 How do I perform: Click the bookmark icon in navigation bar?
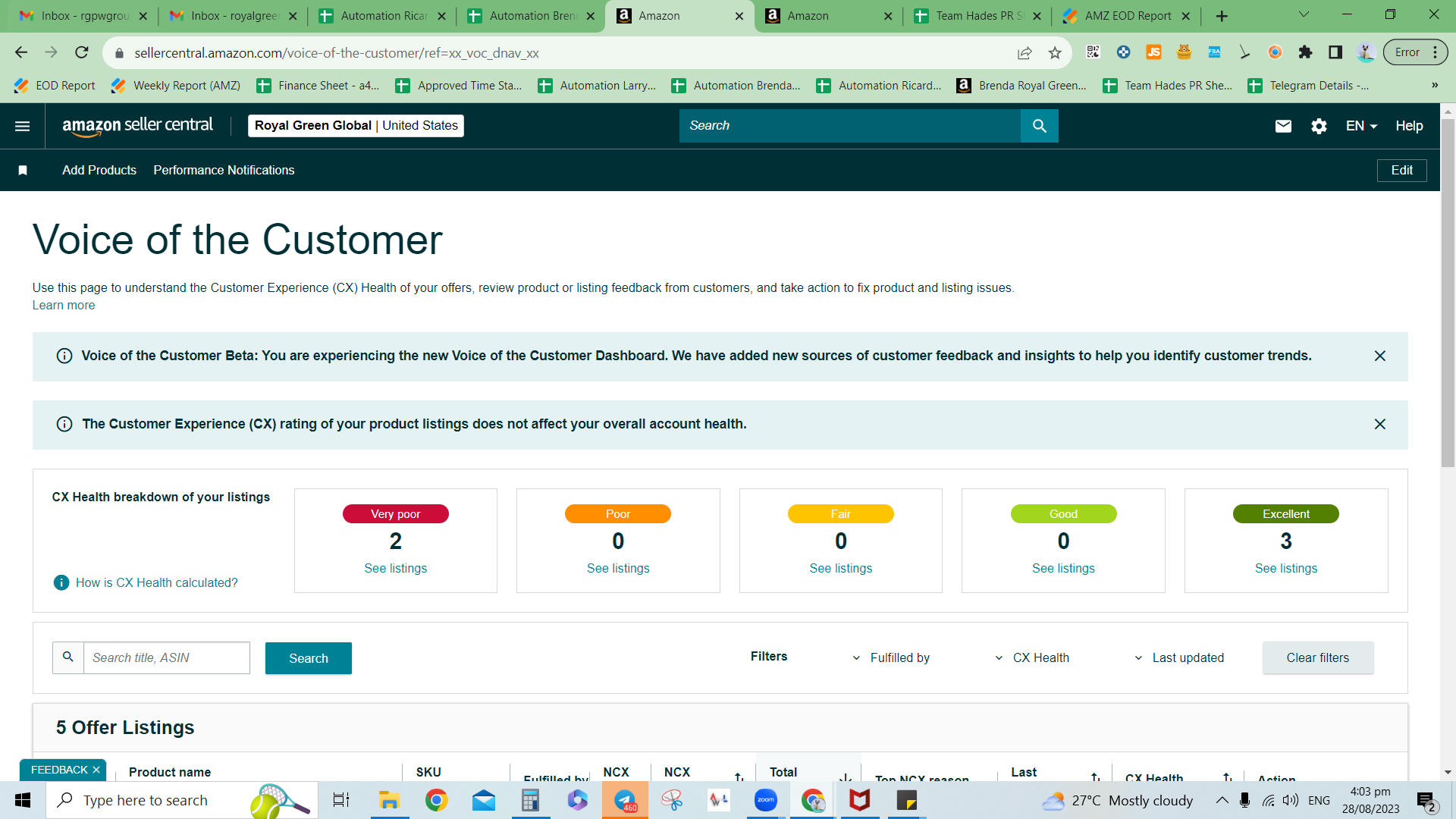[x=23, y=171]
